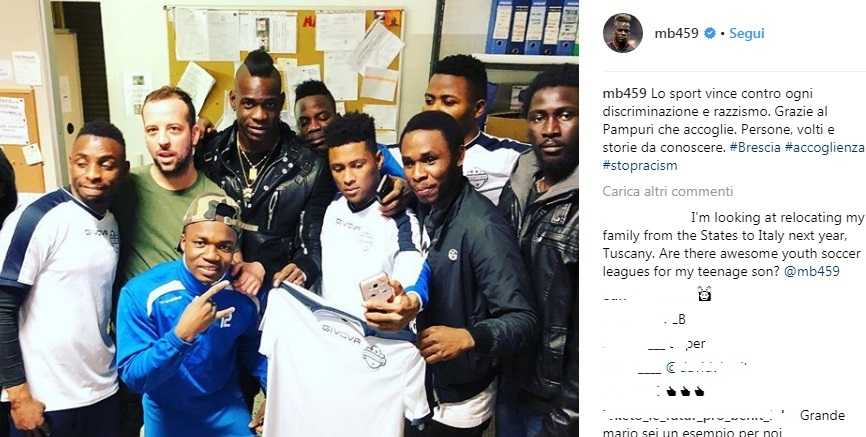Click the pink smartphone in the photo
This screenshot has width=866, height=437.
pos(376,287)
